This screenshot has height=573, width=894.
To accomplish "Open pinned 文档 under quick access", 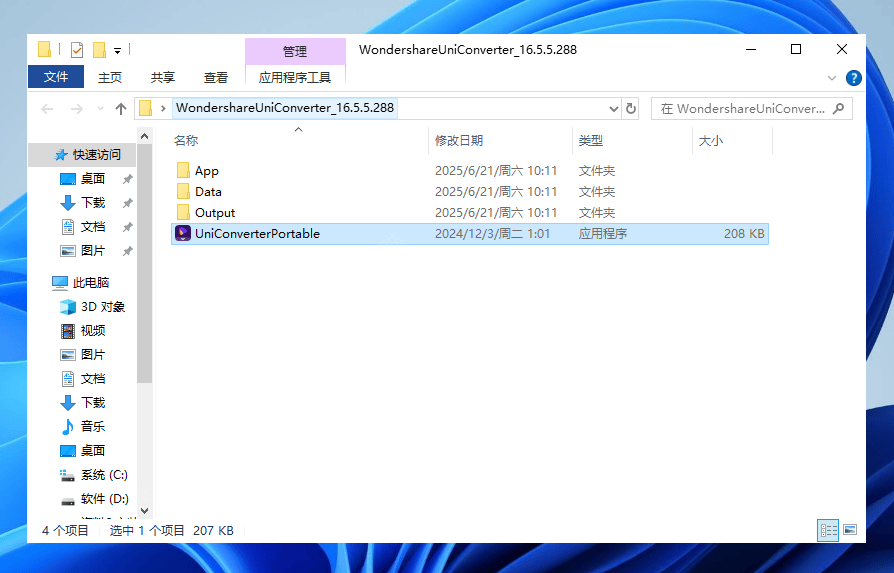I will coord(92,227).
